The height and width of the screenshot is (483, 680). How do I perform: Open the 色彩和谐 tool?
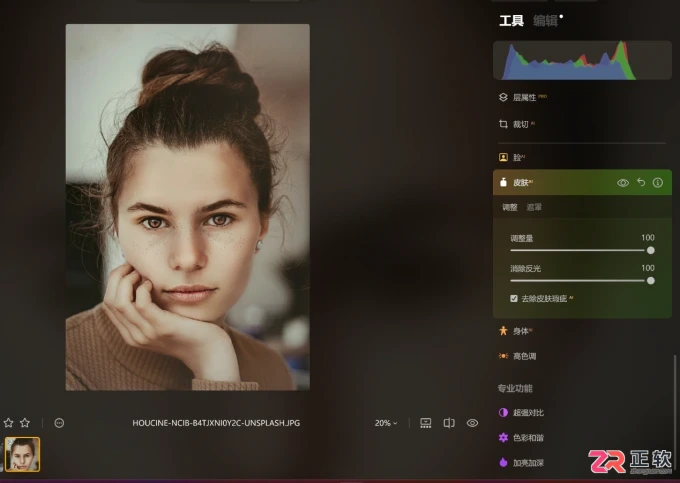[x=521, y=437]
